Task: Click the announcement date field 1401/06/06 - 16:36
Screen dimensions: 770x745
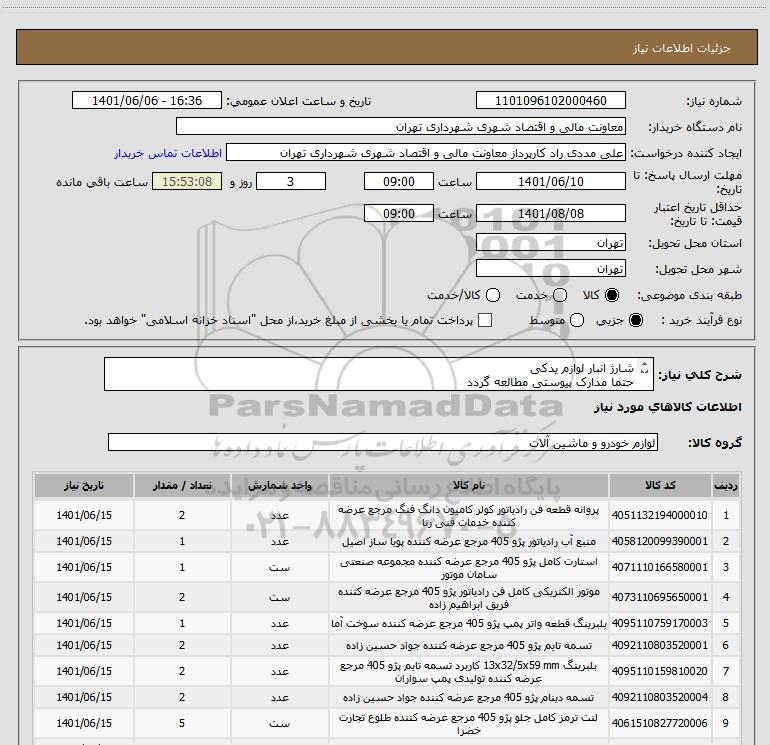Action: tap(147, 100)
